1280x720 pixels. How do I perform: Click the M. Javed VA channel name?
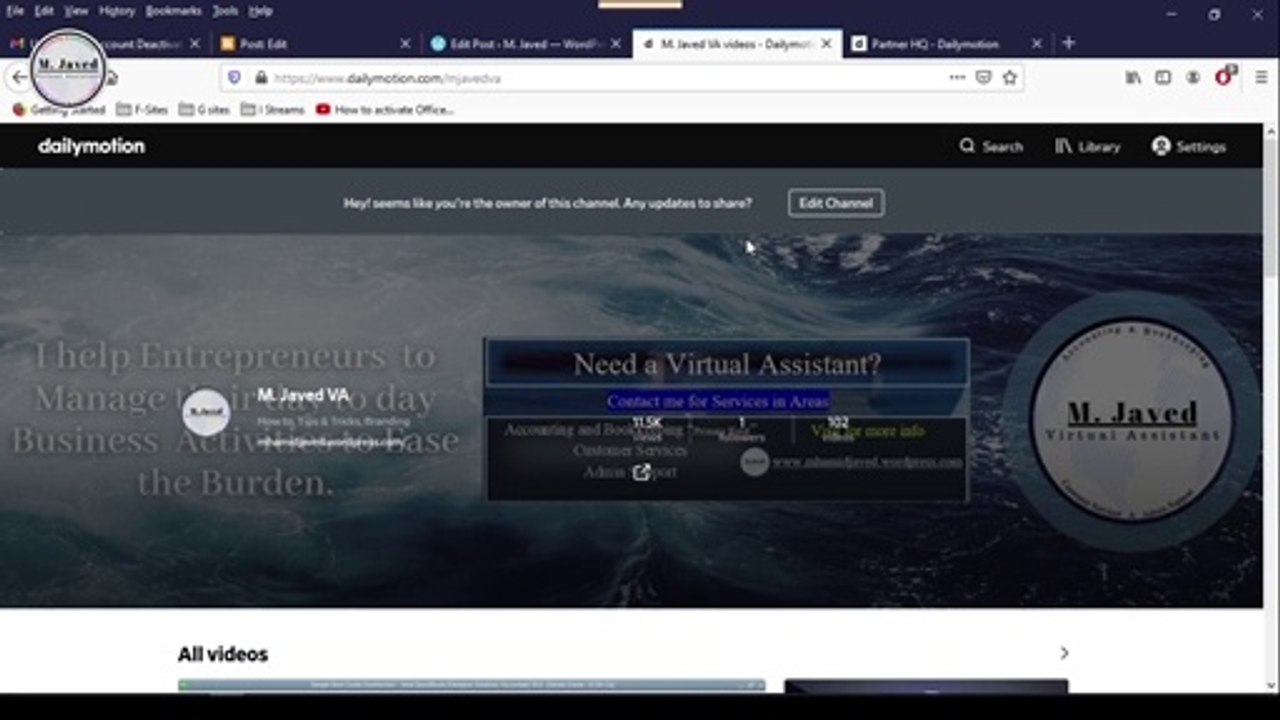pyautogui.click(x=303, y=395)
